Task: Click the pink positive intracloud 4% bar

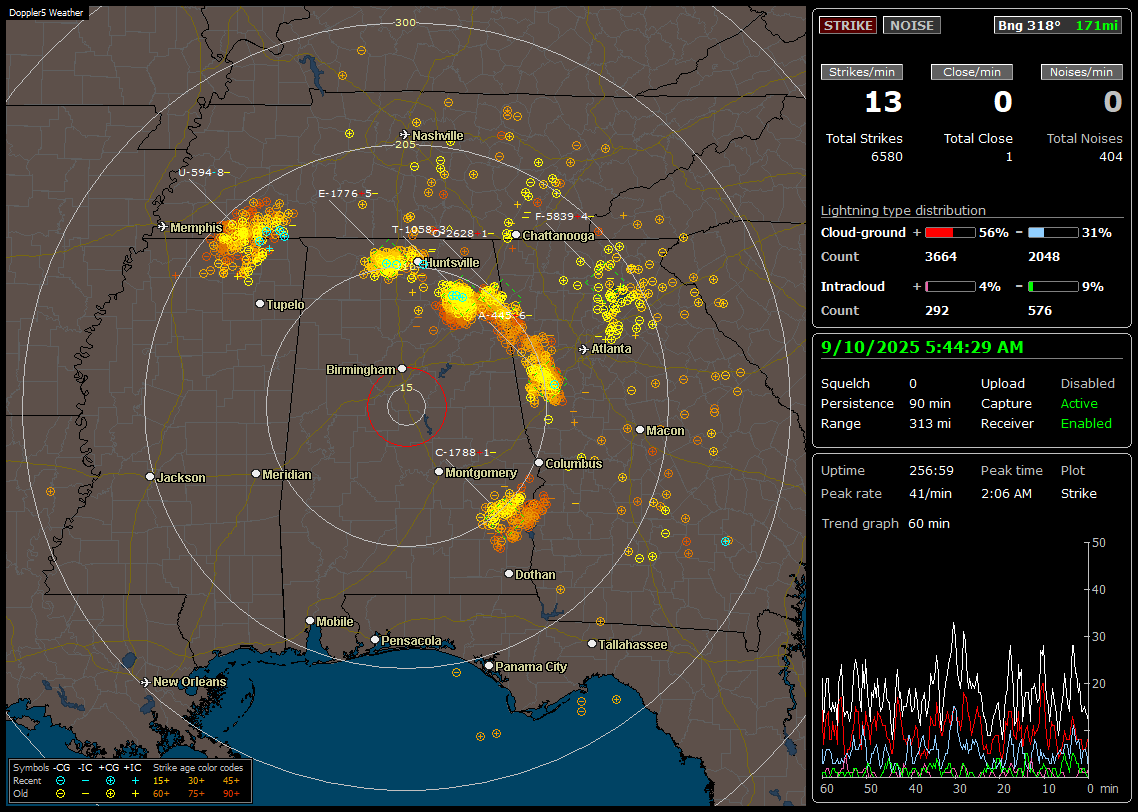Action: click(x=950, y=287)
